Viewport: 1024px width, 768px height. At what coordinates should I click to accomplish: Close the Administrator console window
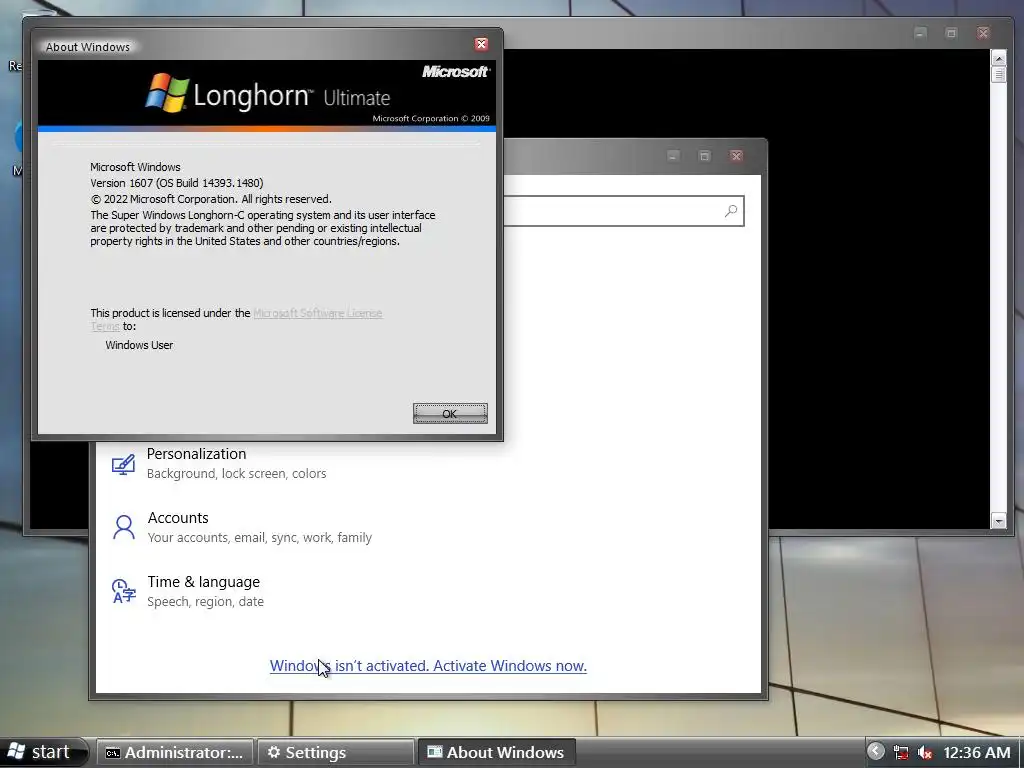click(x=983, y=33)
